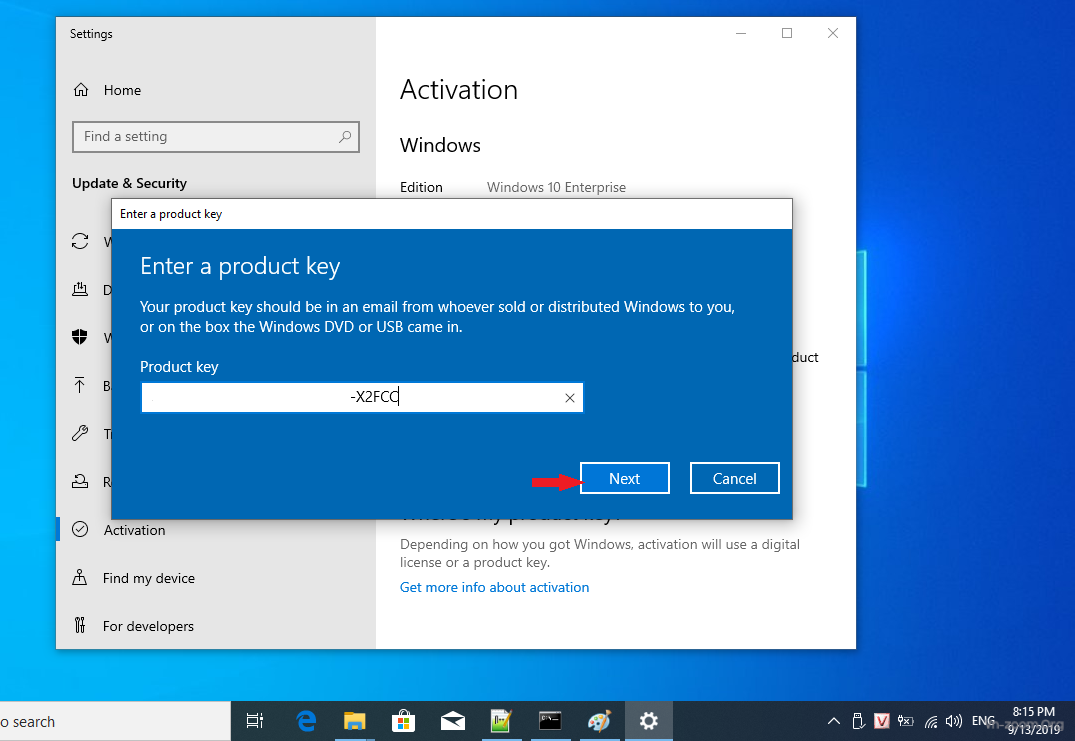Open Backup via the up-arrow sidebar icon
Screen dimensions: 1075x741
(80, 385)
